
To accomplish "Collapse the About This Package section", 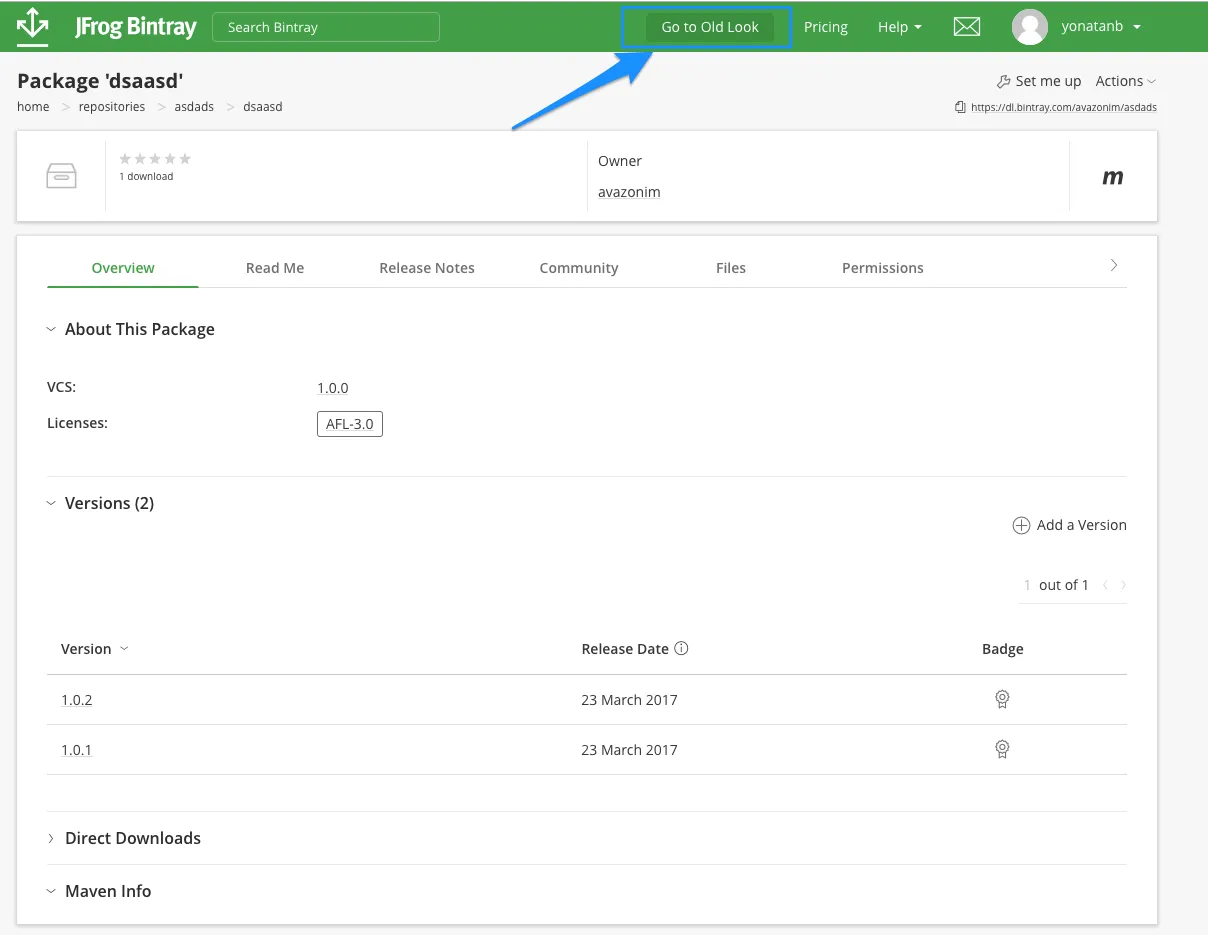I will pos(51,329).
